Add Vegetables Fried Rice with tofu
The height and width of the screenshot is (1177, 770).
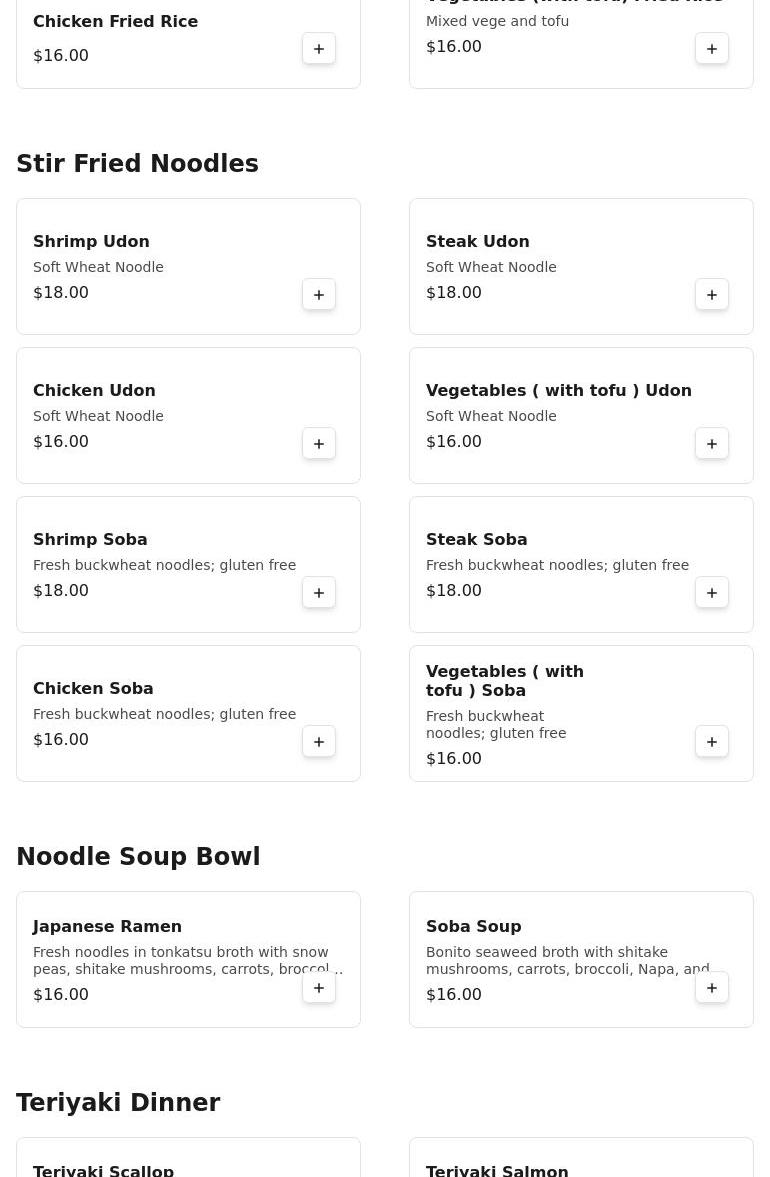[x=712, y=49]
